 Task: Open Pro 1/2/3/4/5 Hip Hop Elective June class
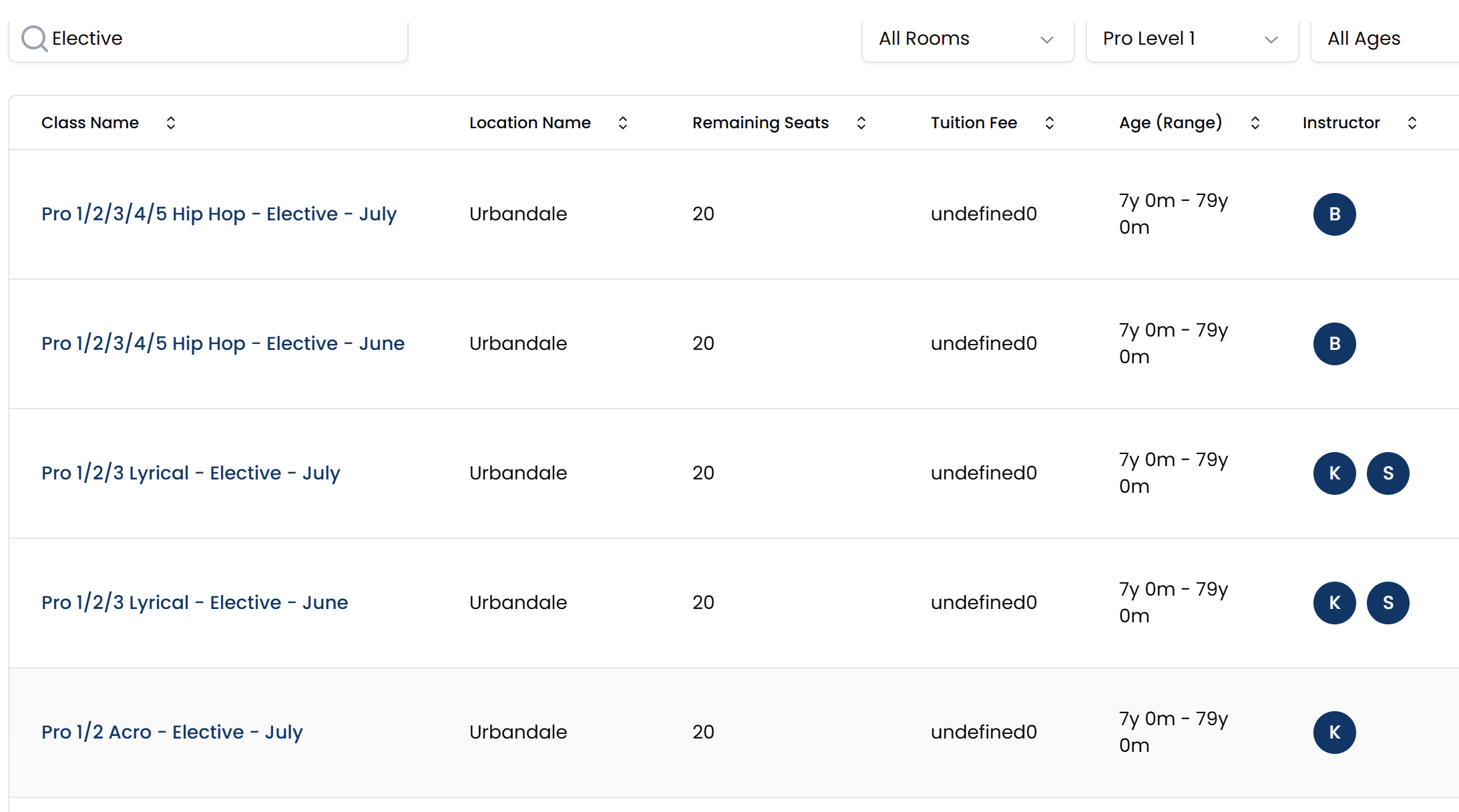(223, 343)
